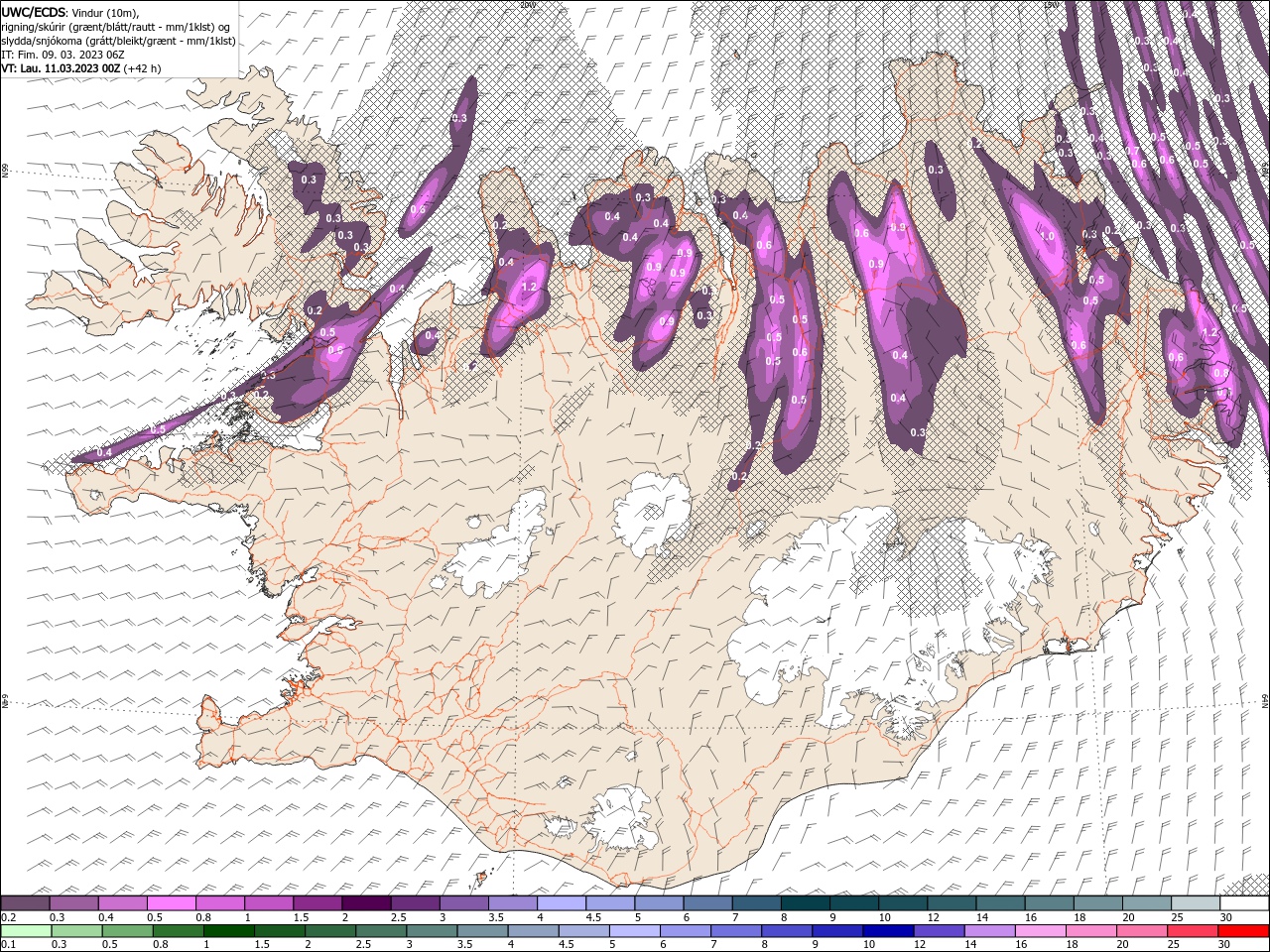This screenshot has height=952, width=1270.
Task: Pick the 0.4 orchid swatch in the snow scale
Action: [x=122, y=903]
